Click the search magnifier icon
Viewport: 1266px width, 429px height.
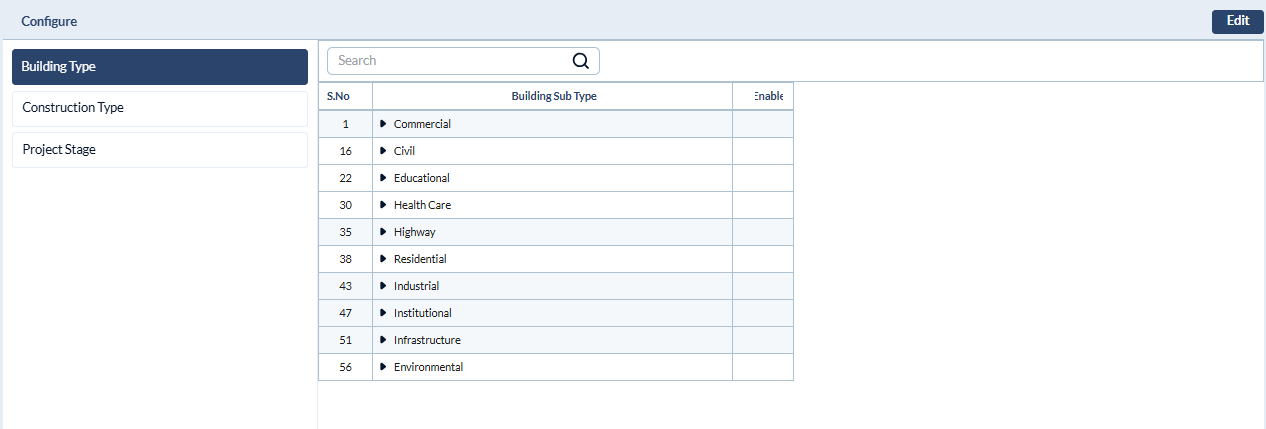[581, 60]
